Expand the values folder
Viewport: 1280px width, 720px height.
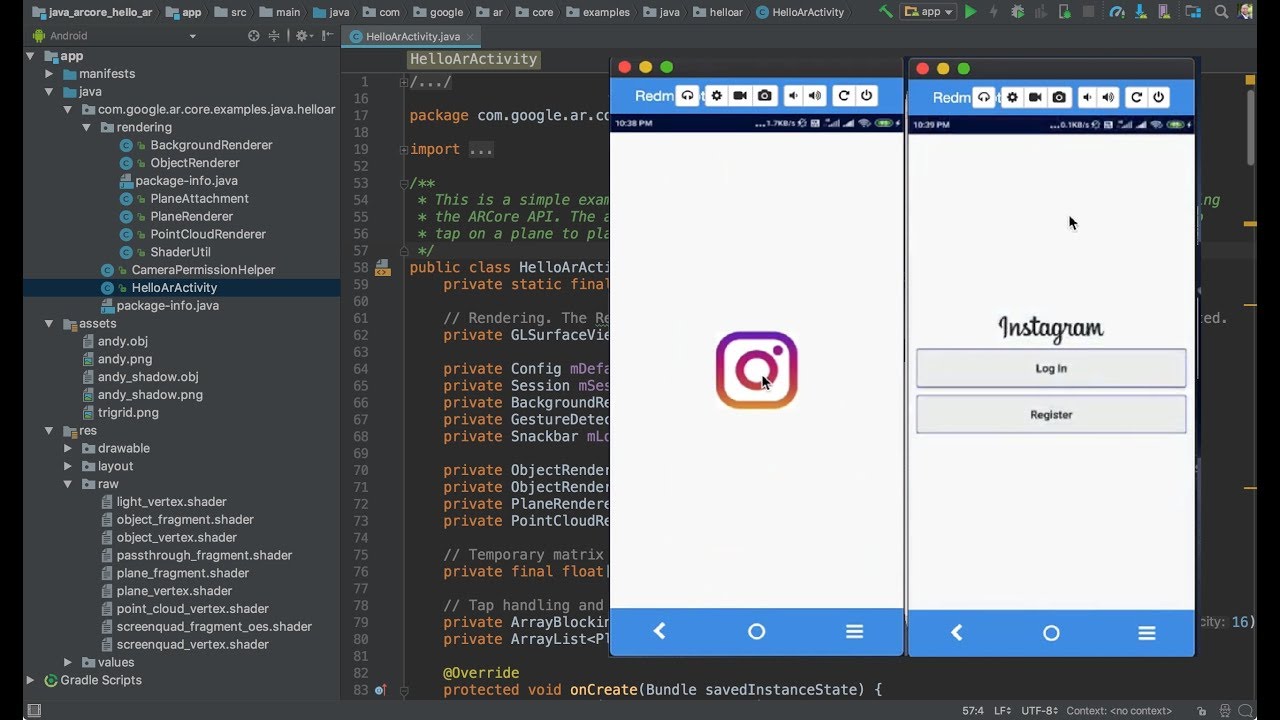68,662
